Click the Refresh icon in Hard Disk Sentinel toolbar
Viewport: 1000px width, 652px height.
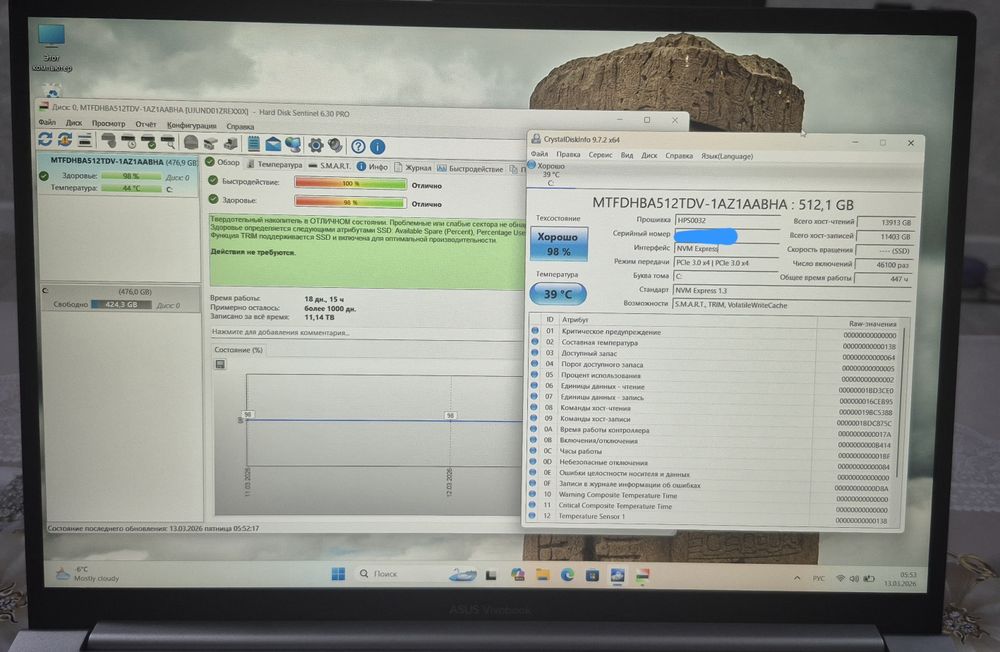point(45,139)
